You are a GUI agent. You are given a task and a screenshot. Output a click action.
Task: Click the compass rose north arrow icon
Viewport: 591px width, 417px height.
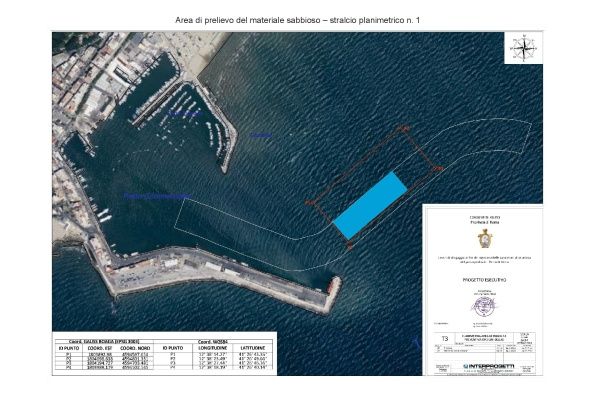coord(524,48)
